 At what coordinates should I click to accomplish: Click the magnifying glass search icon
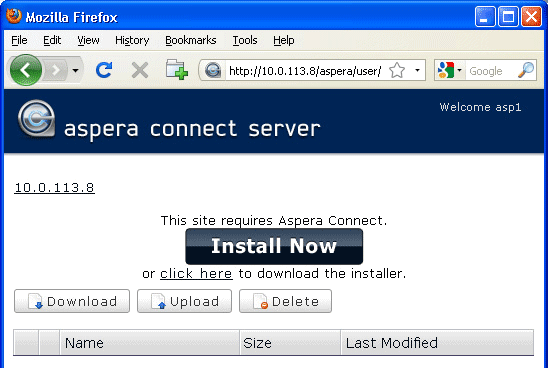click(x=526, y=70)
